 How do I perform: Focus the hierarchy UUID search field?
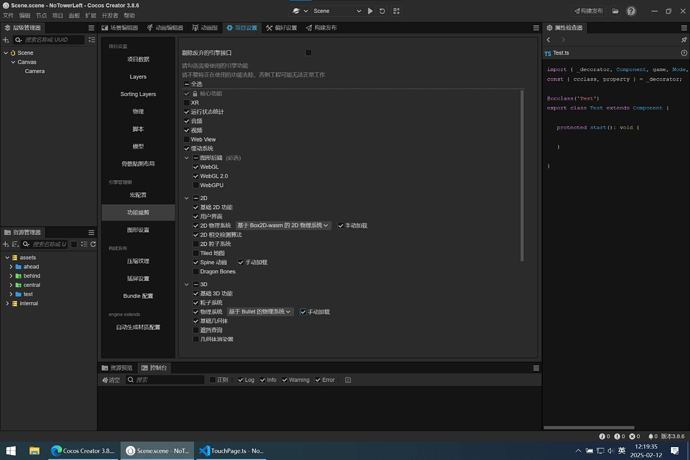49,40
